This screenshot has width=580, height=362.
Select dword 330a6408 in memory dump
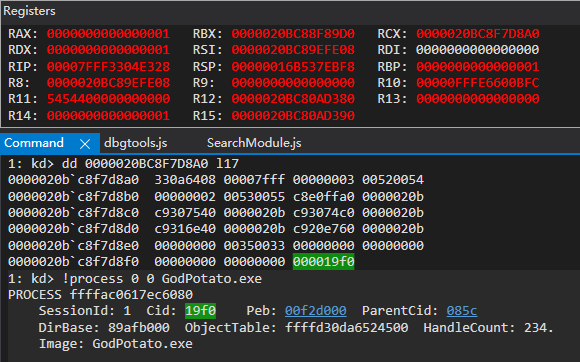coord(185,180)
